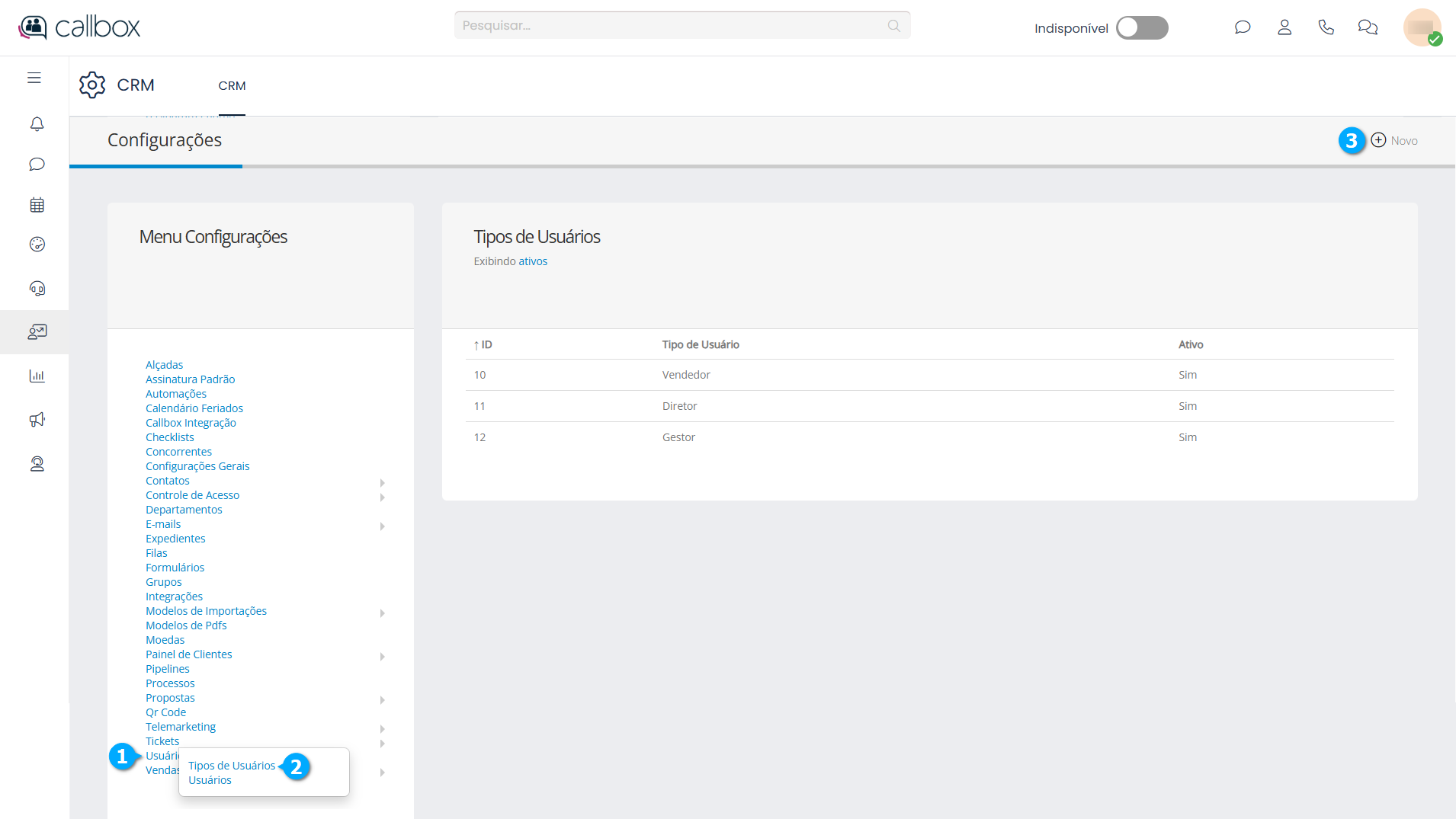Viewport: 1456px width, 819px height.
Task: Open the calendar icon in sidebar
Action: point(37,205)
